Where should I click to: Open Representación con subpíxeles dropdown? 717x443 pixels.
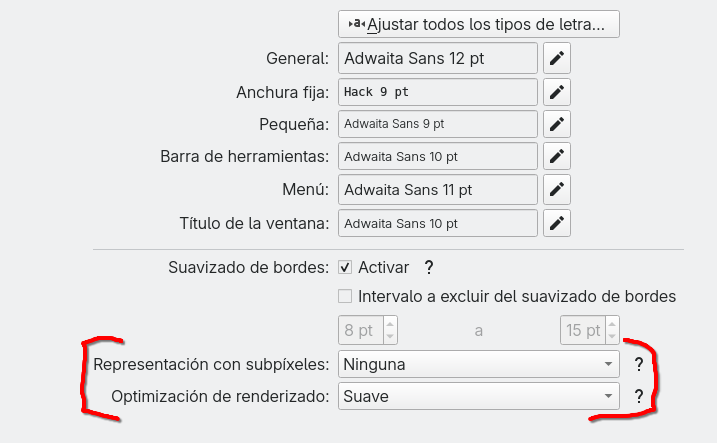pyautogui.click(x=479, y=364)
